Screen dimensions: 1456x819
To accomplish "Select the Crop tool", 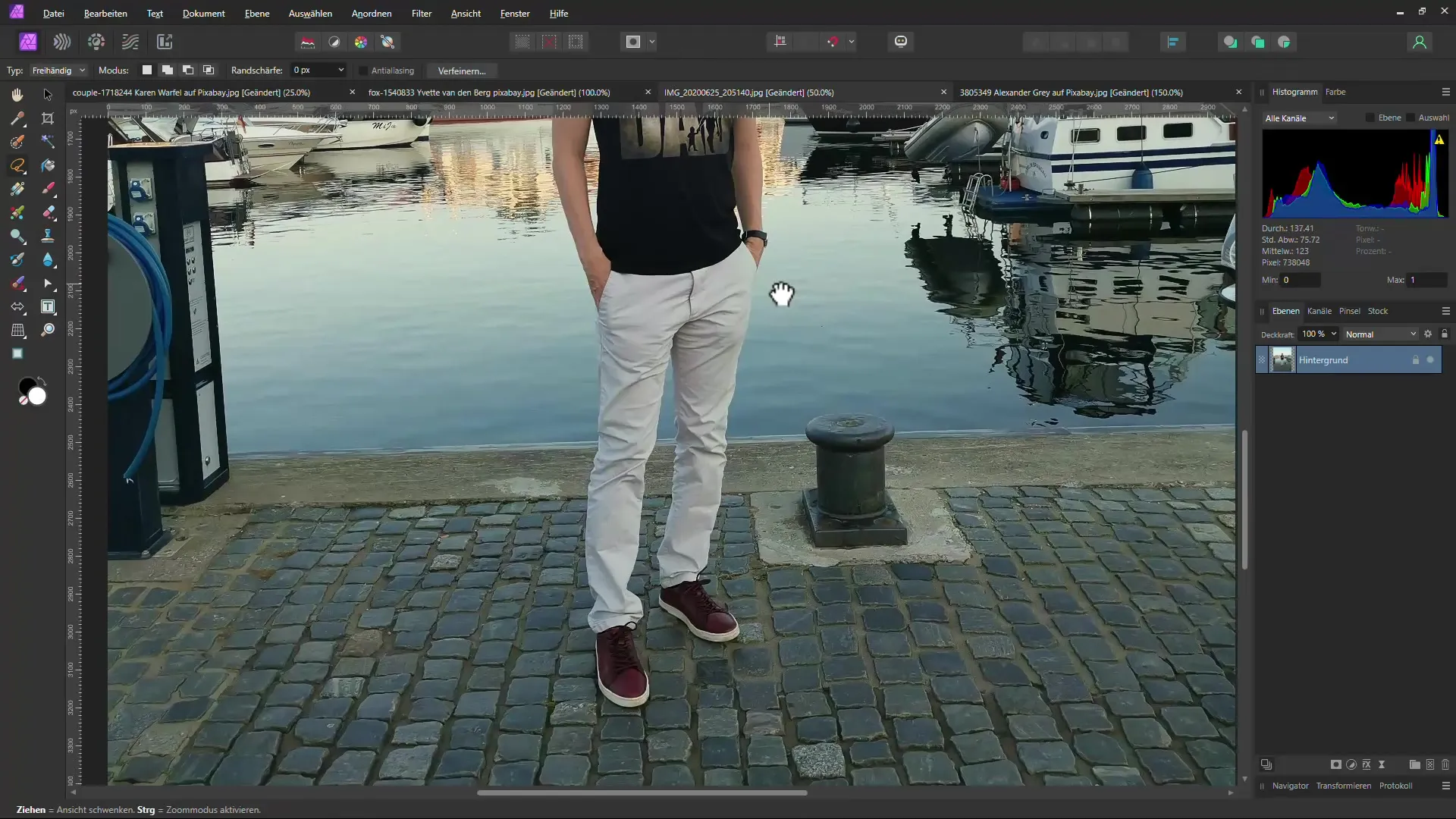I will click(x=48, y=118).
